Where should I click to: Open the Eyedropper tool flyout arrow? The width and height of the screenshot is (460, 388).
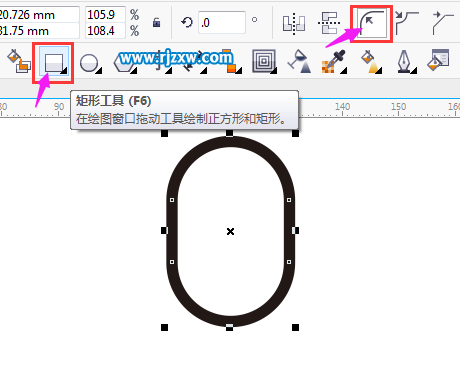pyautogui.click(x=343, y=71)
